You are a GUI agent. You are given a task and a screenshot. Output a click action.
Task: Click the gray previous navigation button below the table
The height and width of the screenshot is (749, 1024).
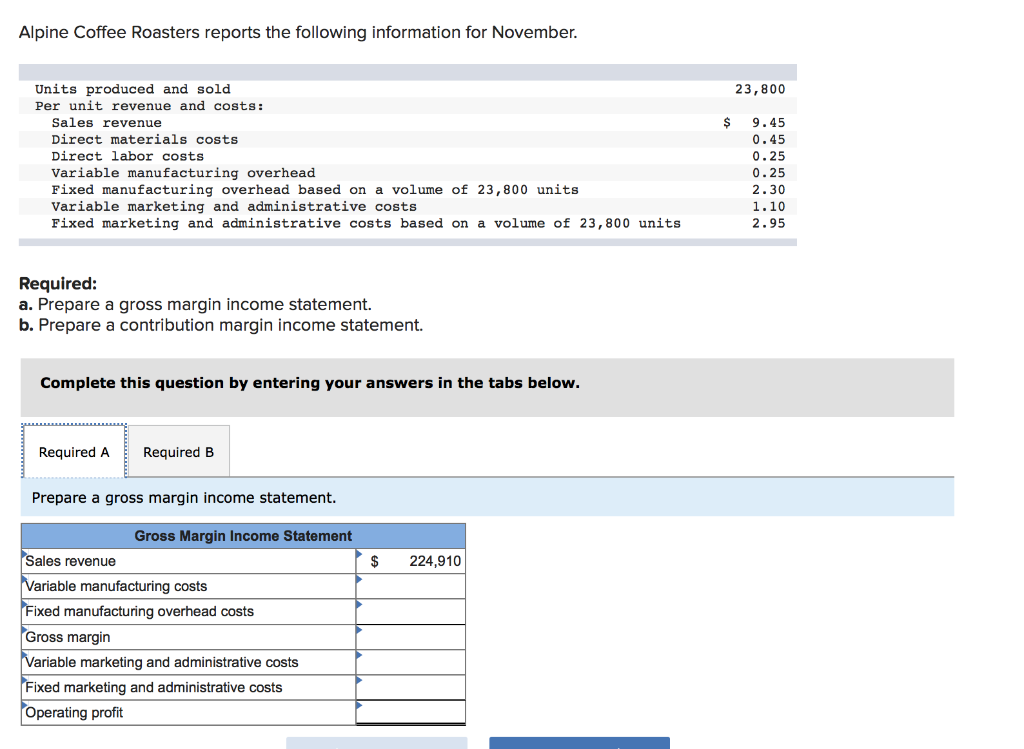coord(377,743)
